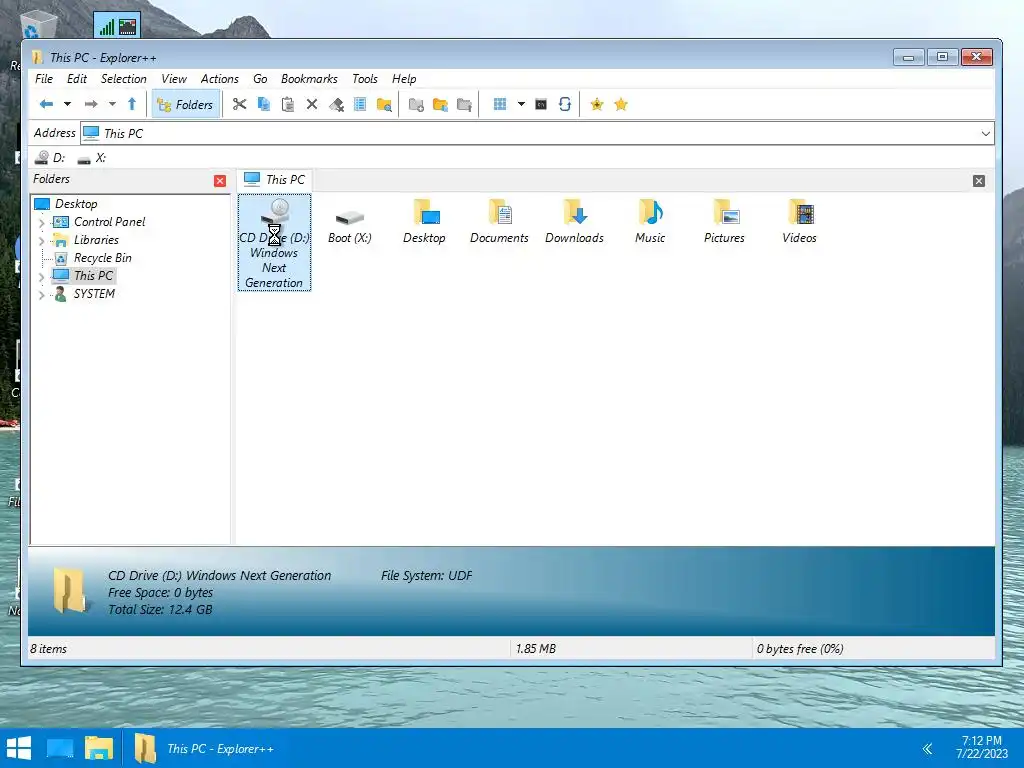Viewport: 1024px width, 768px height.
Task: Bookmark this tab with star-plus icon
Action: [597, 104]
